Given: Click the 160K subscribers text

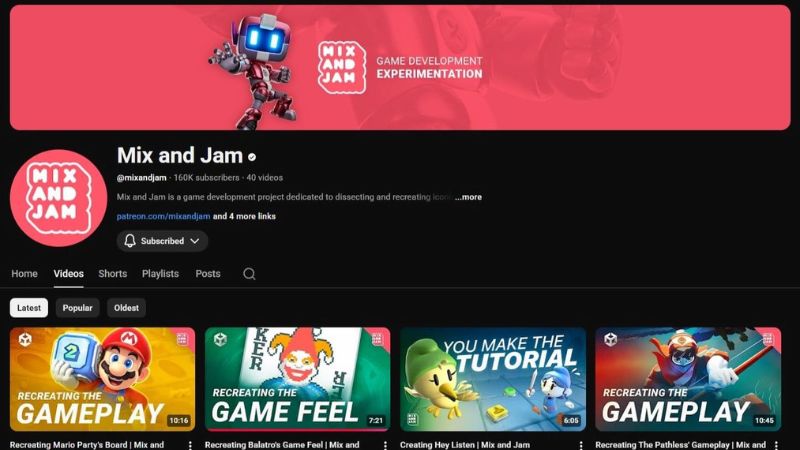Looking at the screenshot, I should tap(207, 178).
